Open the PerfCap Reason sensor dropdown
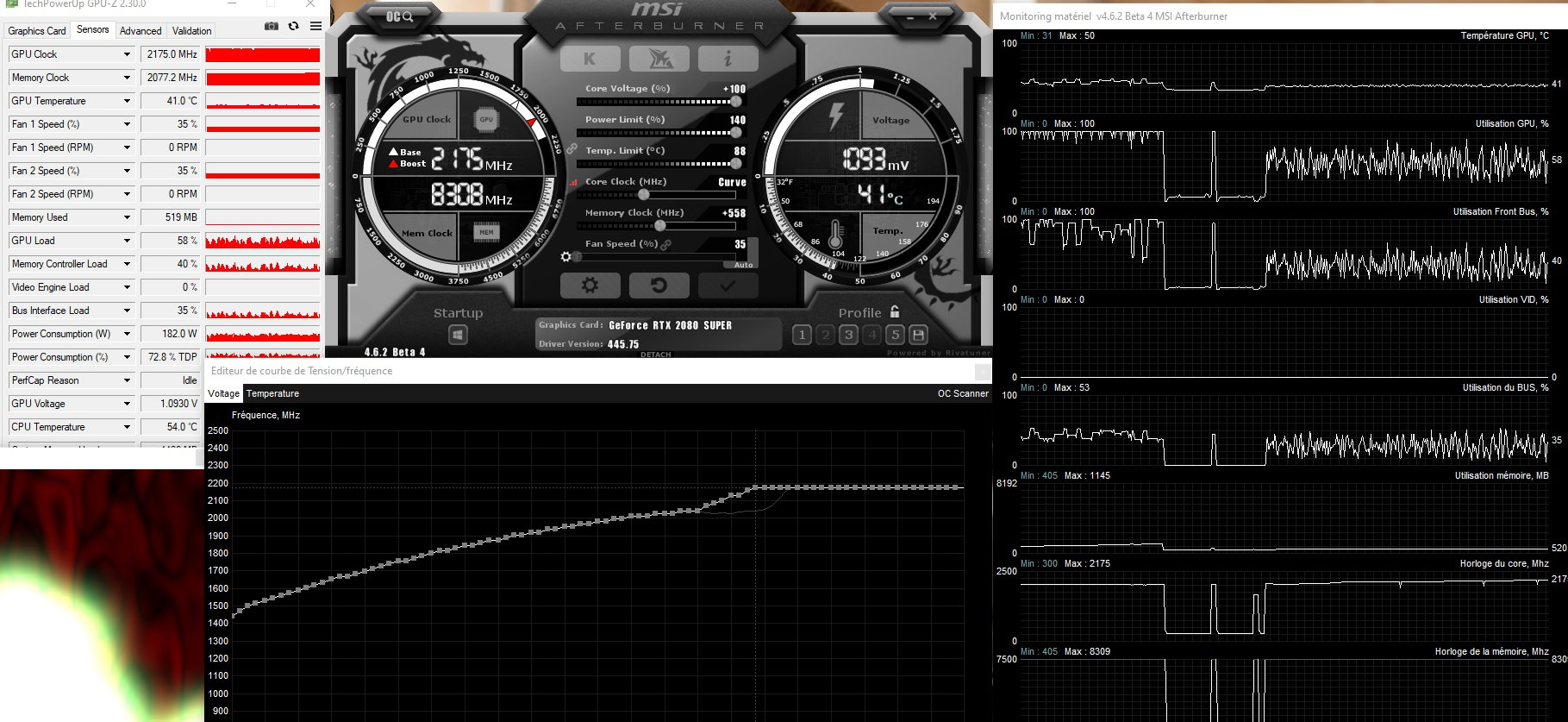The width and height of the screenshot is (1568, 722). click(x=127, y=380)
